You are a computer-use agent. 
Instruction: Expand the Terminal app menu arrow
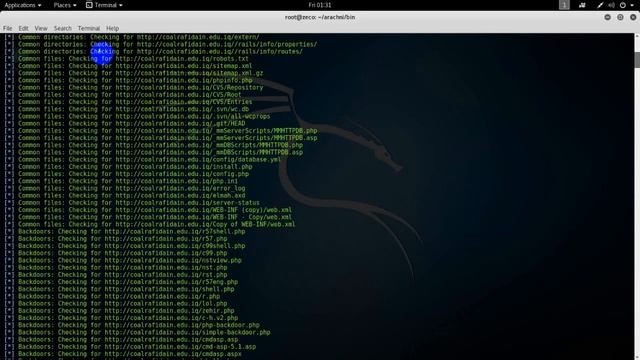click(121, 5)
